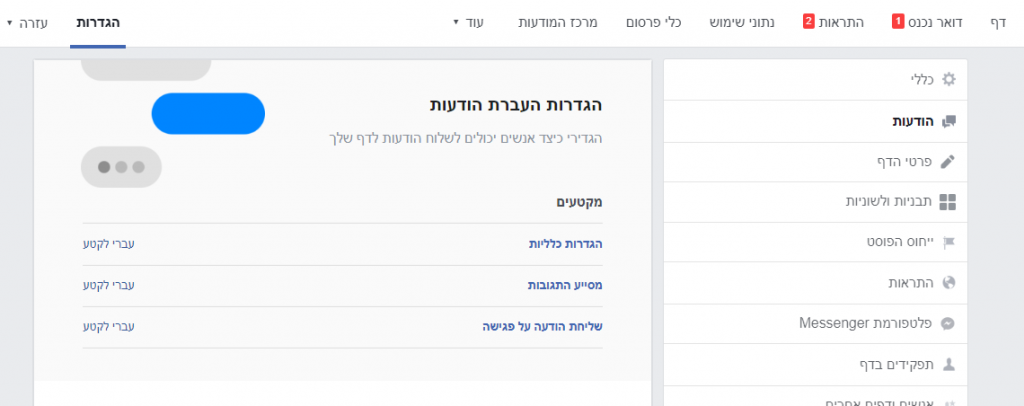Click עברי לקטע in the מסייע התגובות row
Viewport: 1024px width, 406px height.
108,285
